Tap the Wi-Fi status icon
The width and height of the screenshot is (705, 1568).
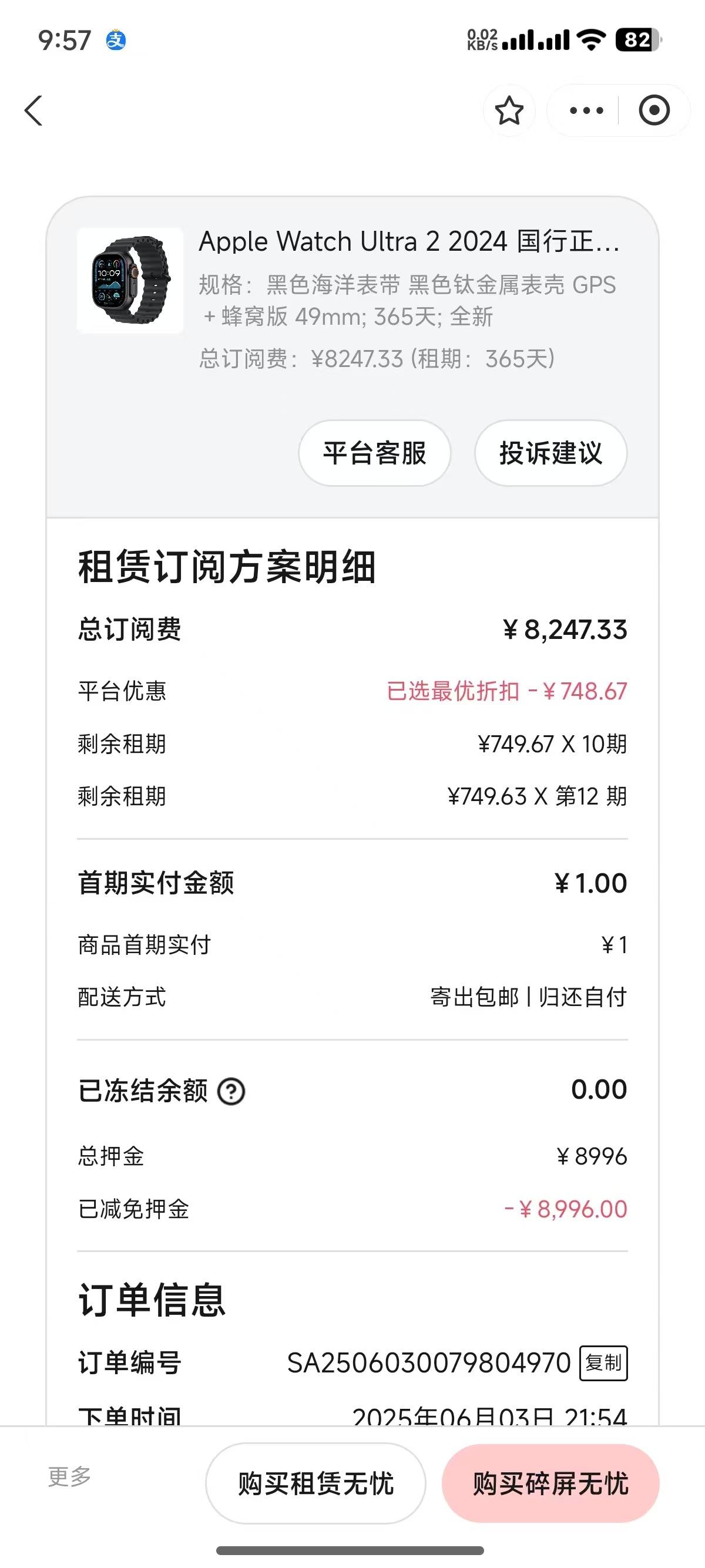point(590,40)
